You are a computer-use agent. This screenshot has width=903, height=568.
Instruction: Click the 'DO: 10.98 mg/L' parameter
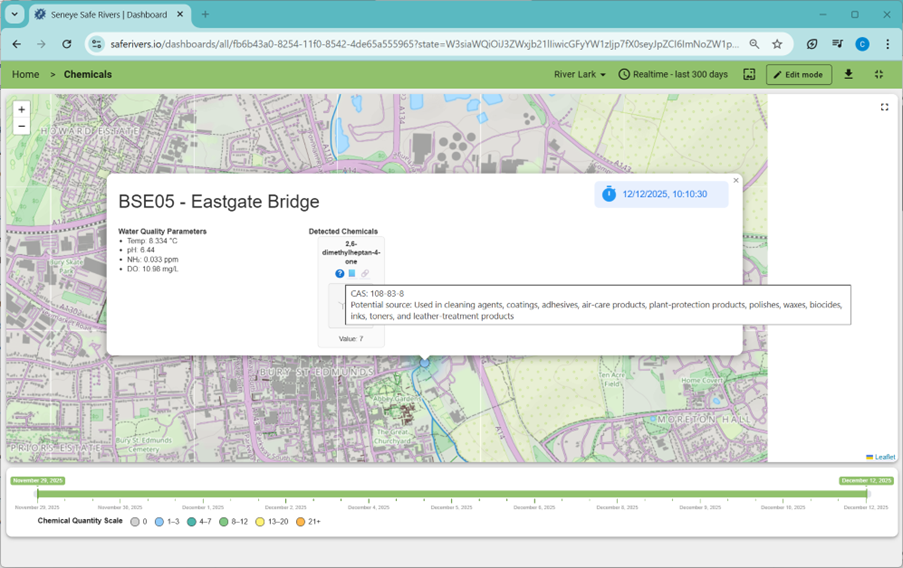pos(153,269)
